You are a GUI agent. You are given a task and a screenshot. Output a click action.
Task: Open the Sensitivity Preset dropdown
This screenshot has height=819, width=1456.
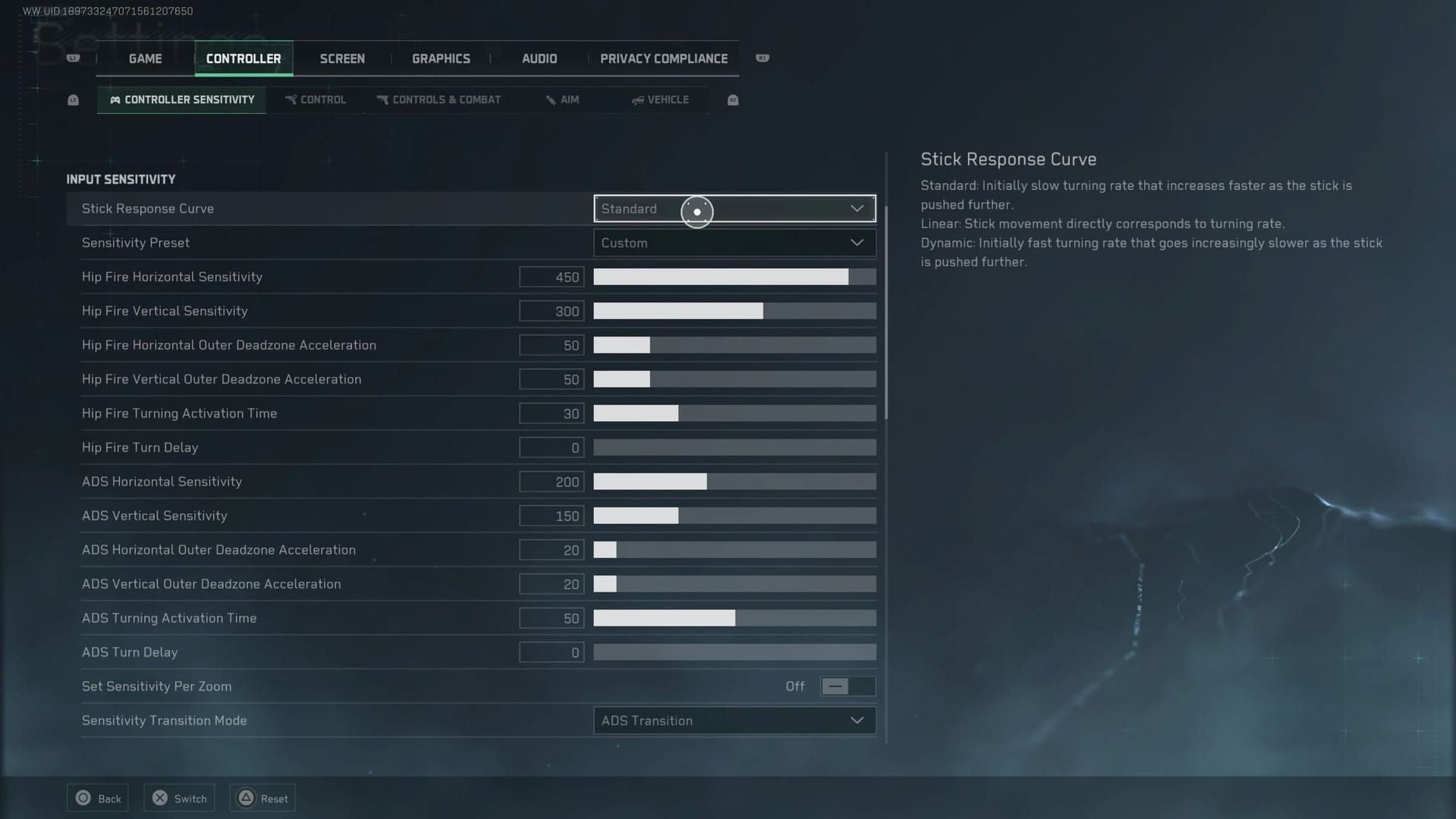coord(733,243)
